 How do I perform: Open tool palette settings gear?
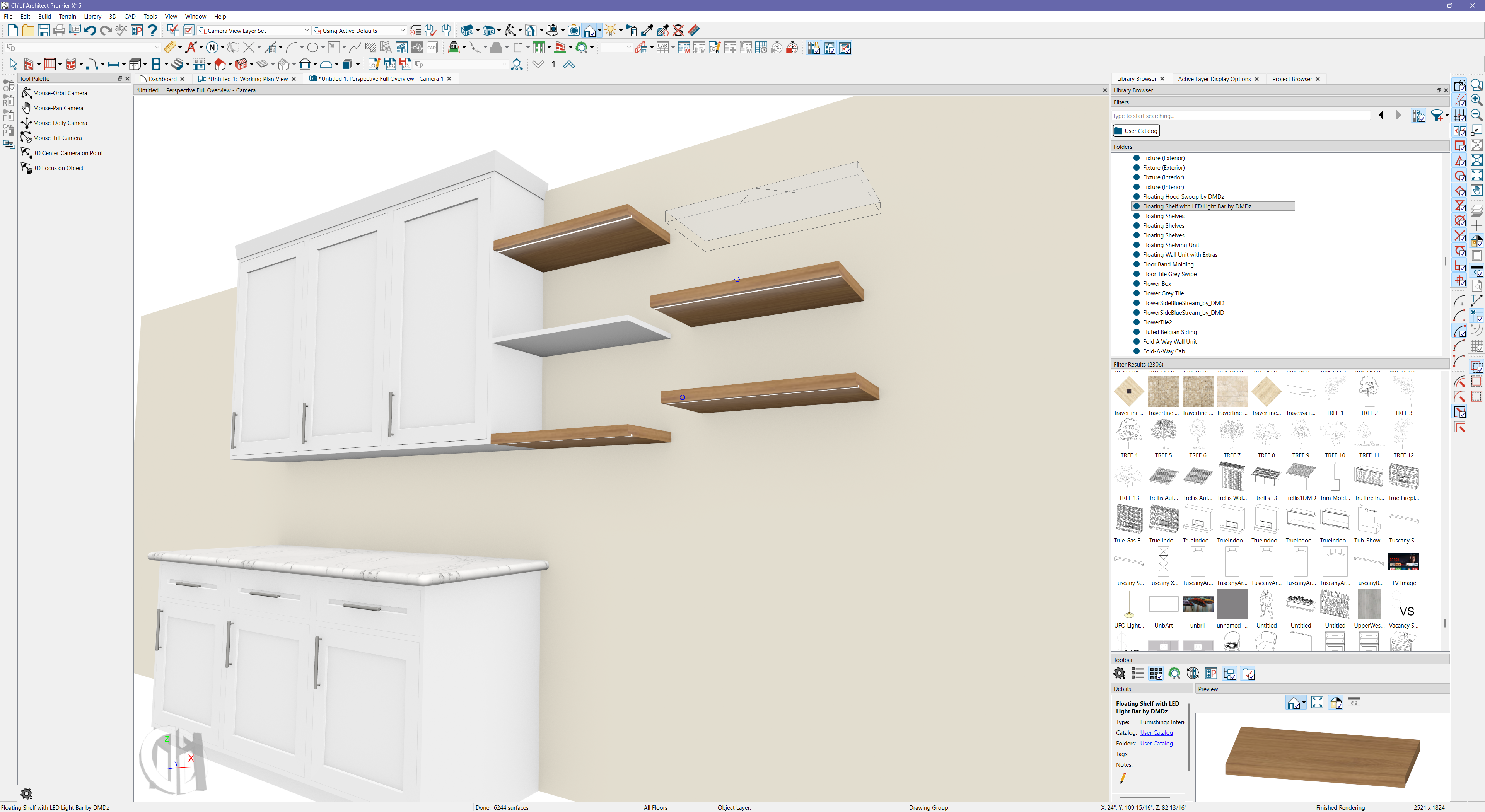coord(27,793)
